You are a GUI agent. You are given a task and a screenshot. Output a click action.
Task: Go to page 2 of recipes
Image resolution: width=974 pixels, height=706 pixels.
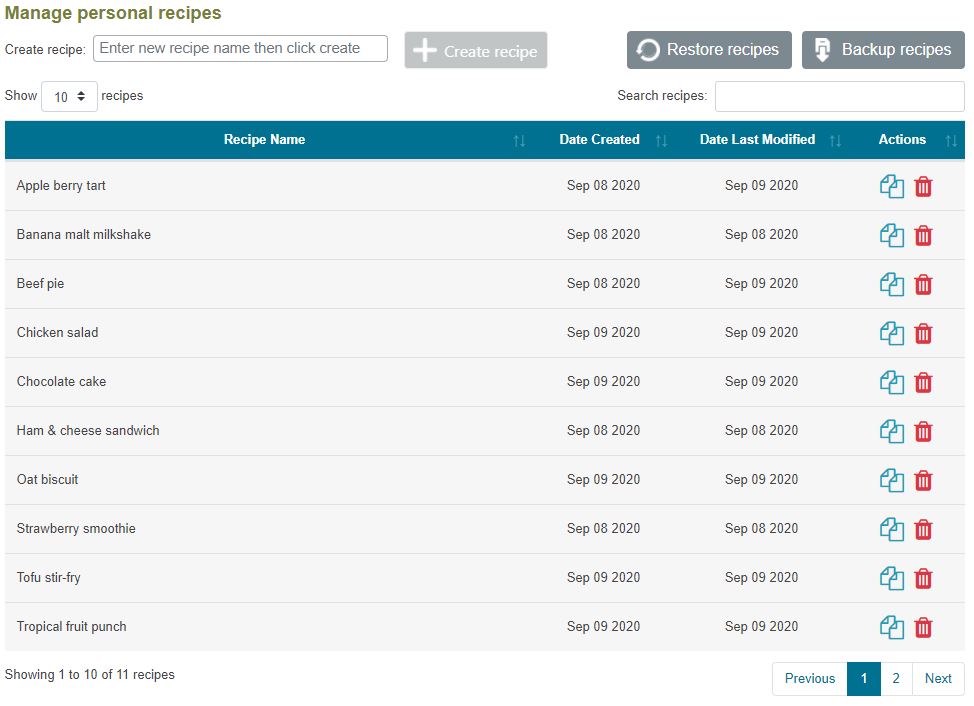pos(896,679)
